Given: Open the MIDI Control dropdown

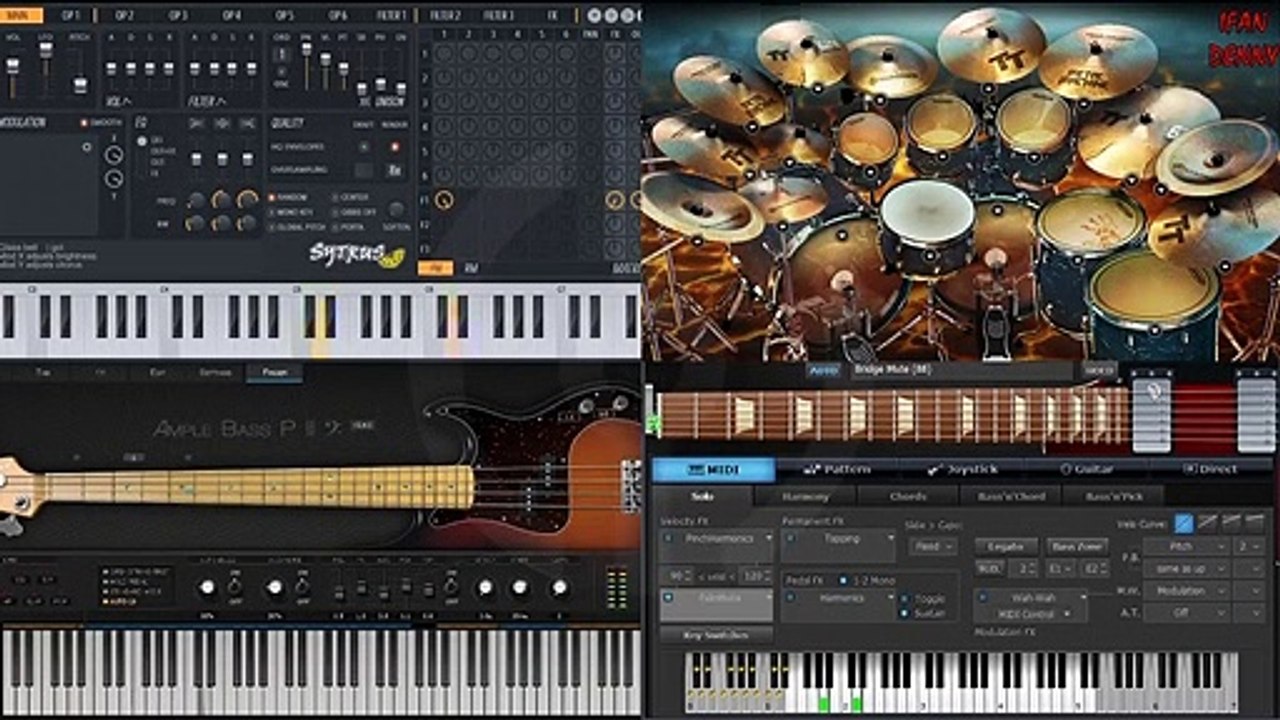Looking at the screenshot, I should (1033, 613).
